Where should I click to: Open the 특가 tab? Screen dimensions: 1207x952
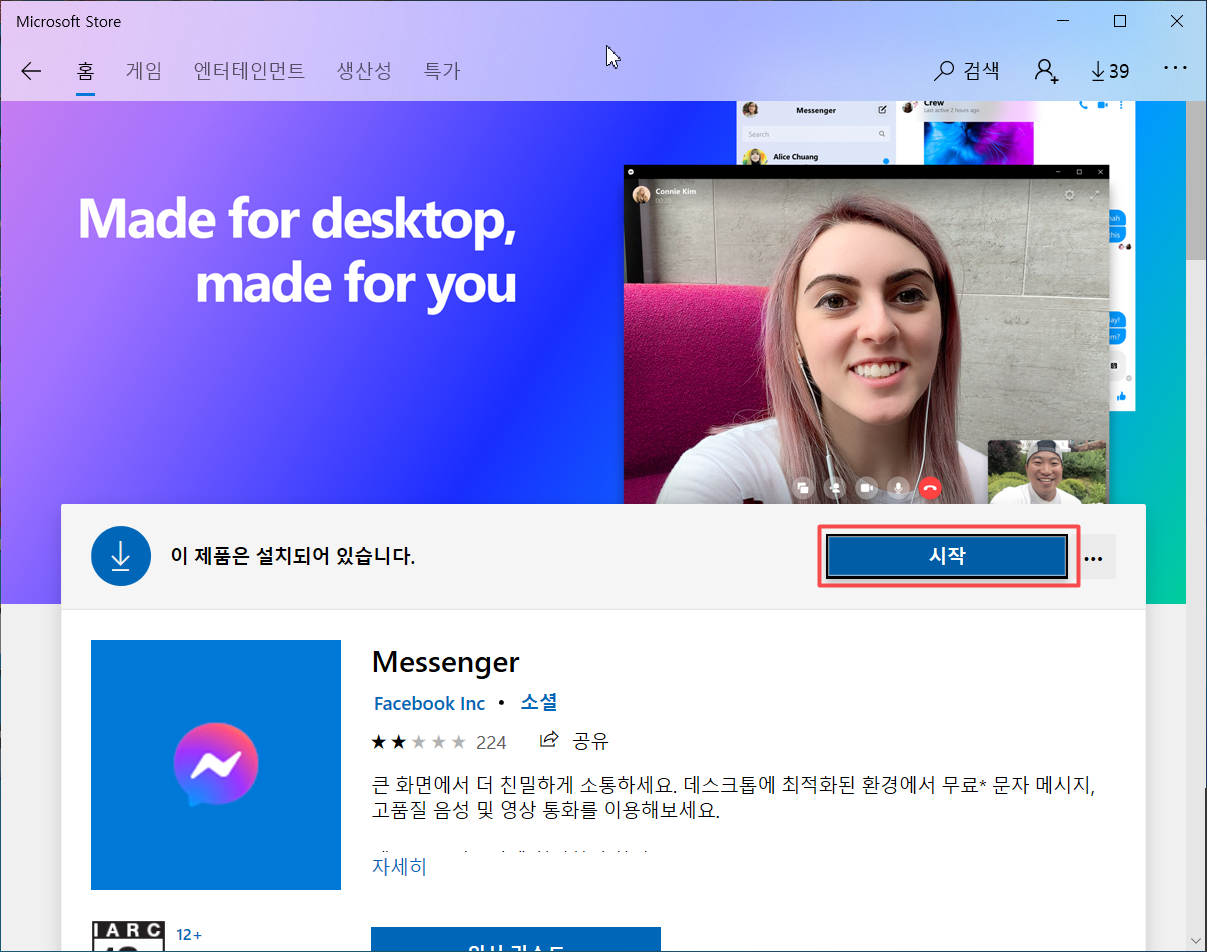pos(442,71)
